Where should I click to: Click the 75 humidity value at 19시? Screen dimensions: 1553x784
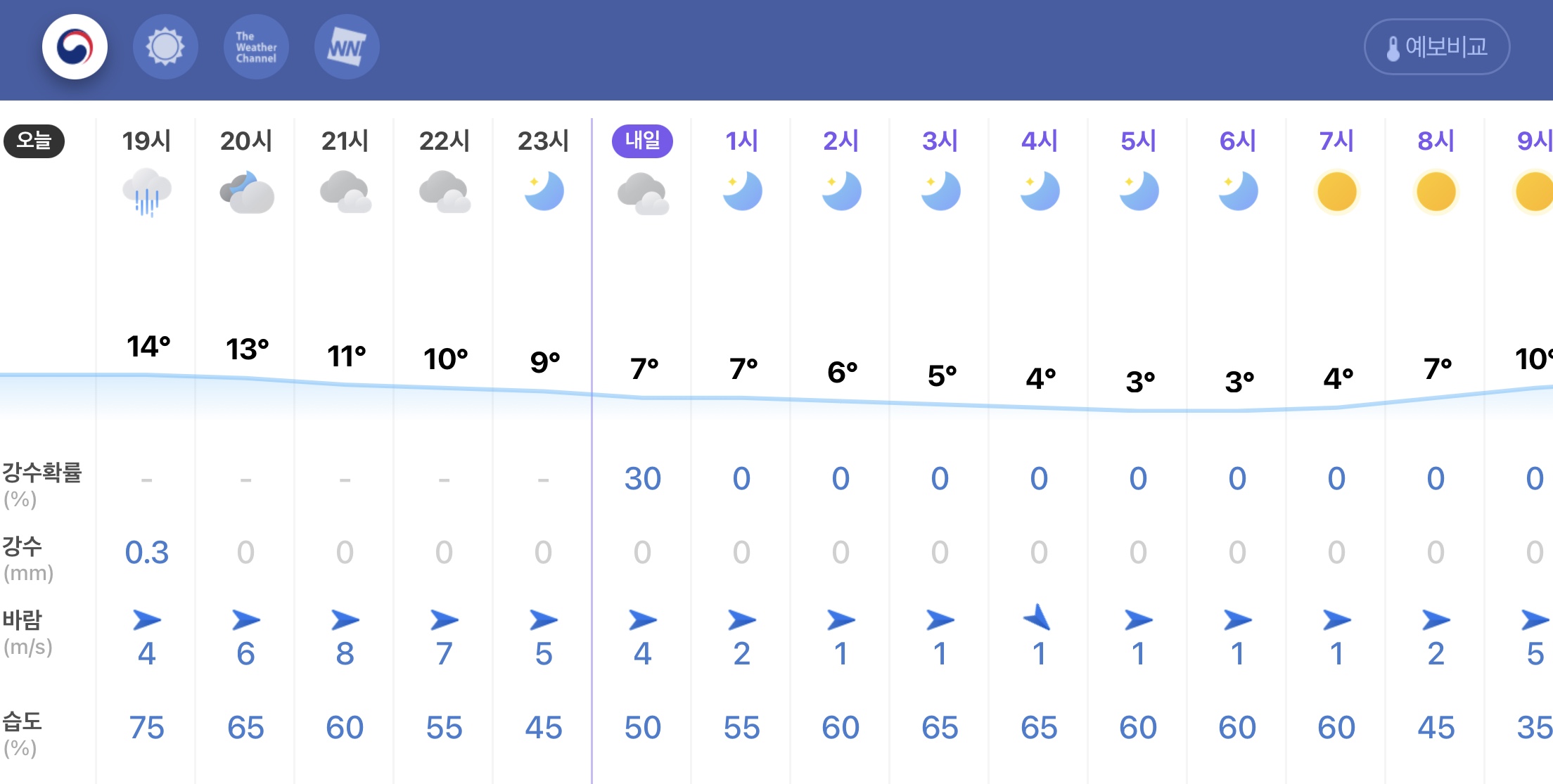pos(146,728)
